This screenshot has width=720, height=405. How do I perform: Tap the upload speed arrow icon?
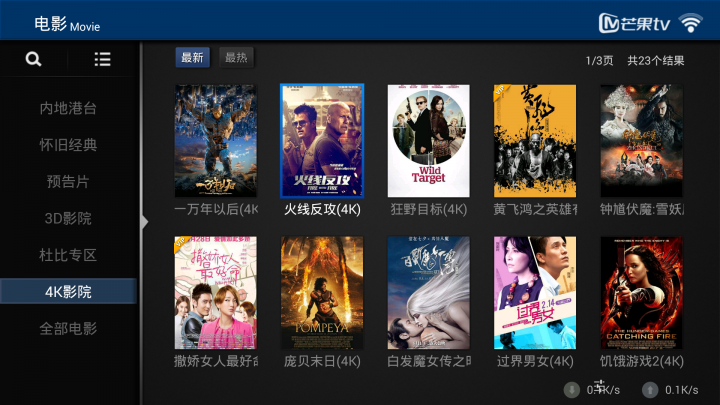[650, 390]
